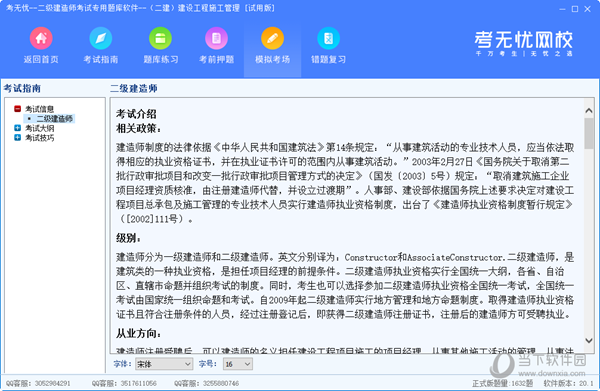Select the 二级建造师 tree item
This screenshot has height=391, width=600.
point(54,119)
